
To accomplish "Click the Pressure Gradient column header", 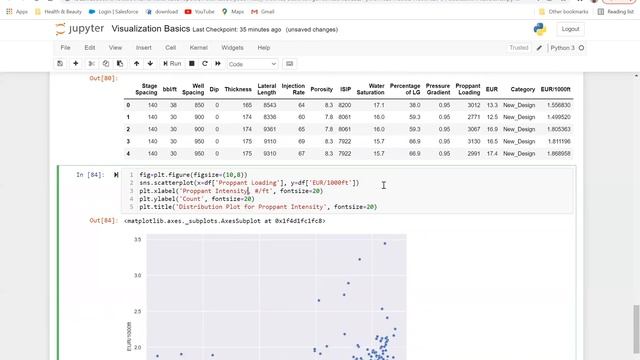I will click(438, 89).
